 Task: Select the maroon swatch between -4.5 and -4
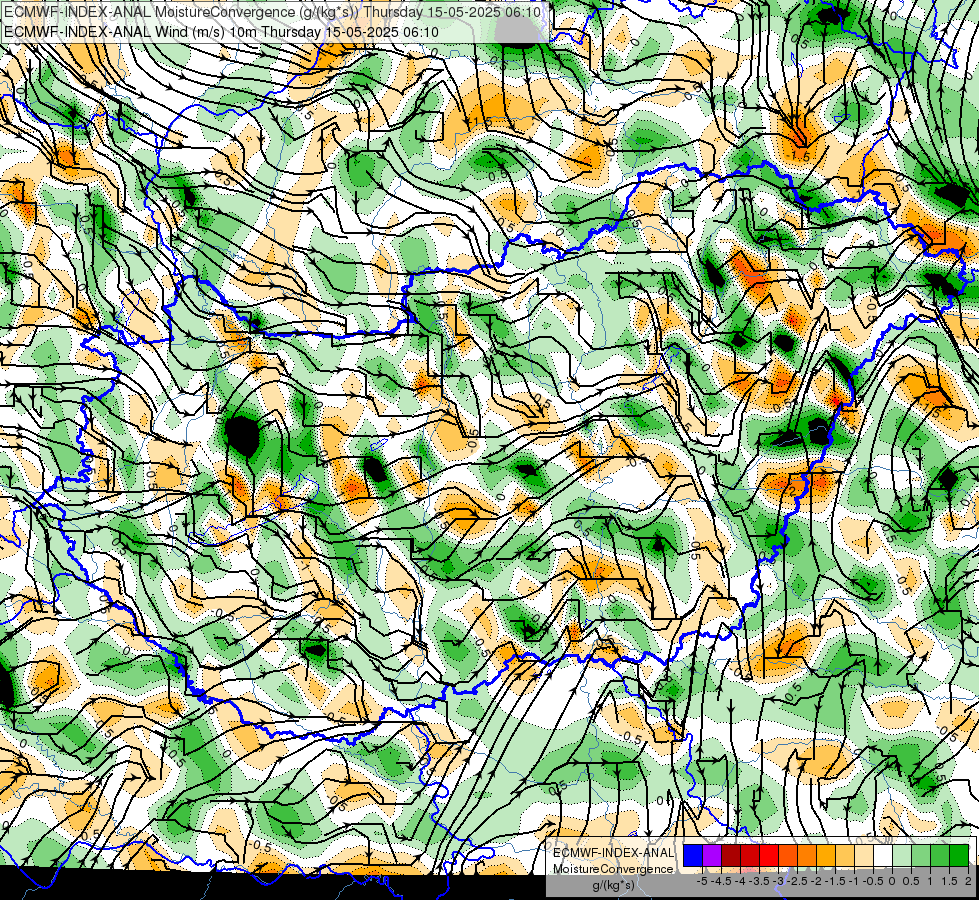click(731, 855)
